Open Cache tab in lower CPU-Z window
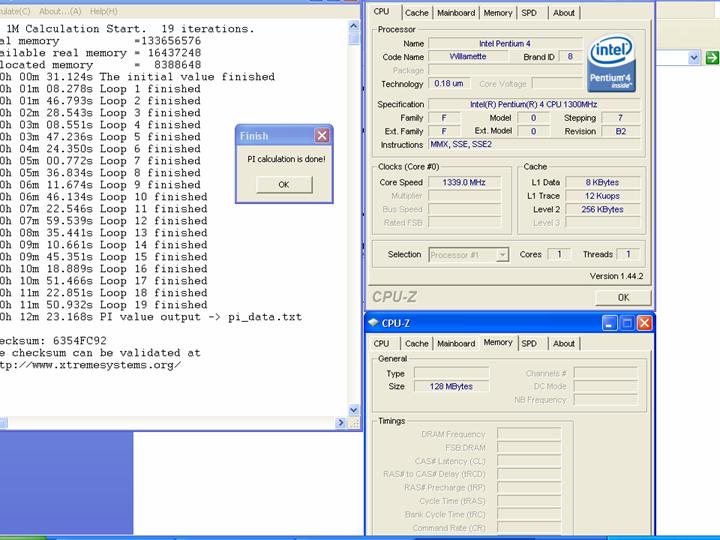The height and width of the screenshot is (540, 720). (x=416, y=343)
